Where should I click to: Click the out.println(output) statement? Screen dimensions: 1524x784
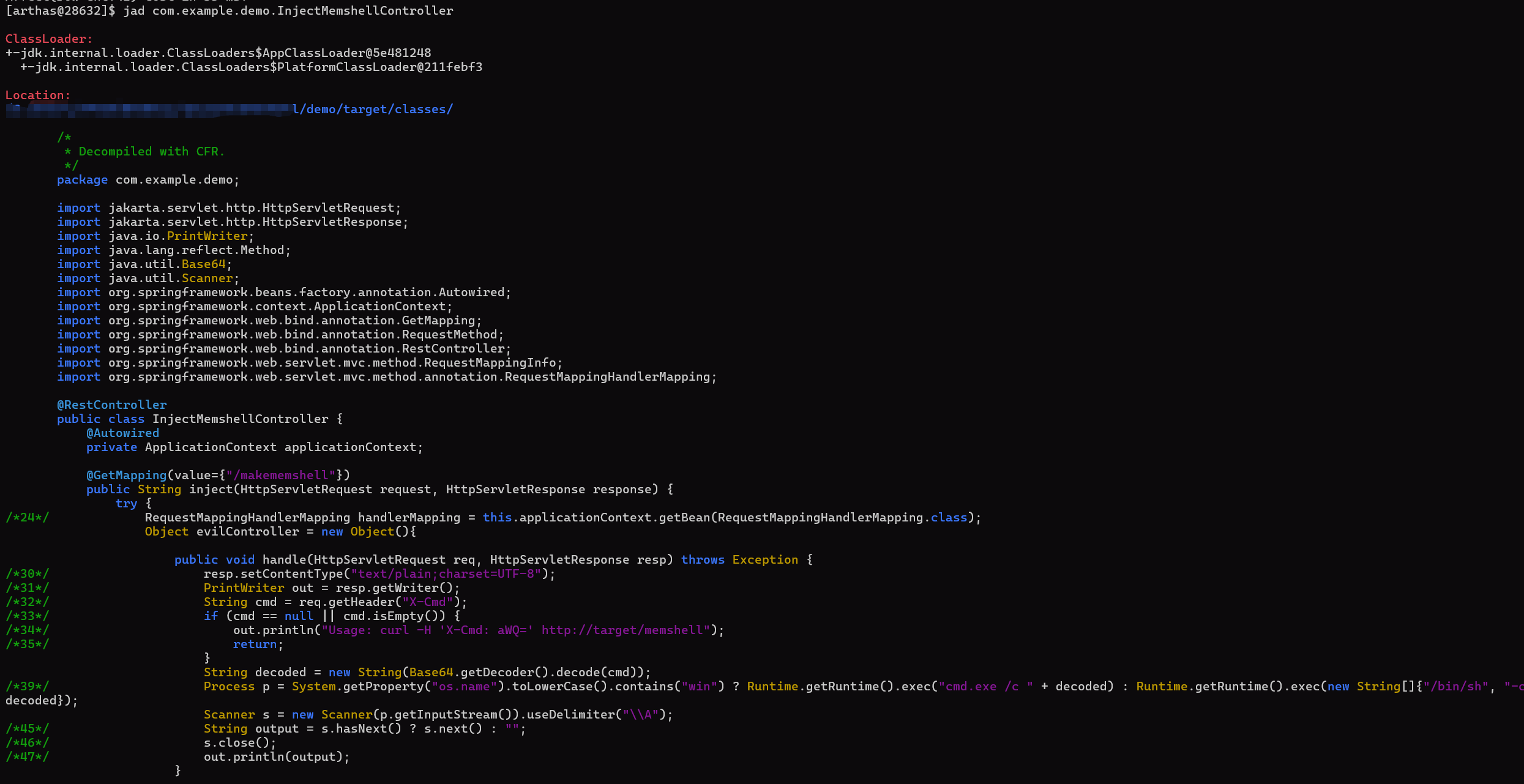[x=276, y=756]
